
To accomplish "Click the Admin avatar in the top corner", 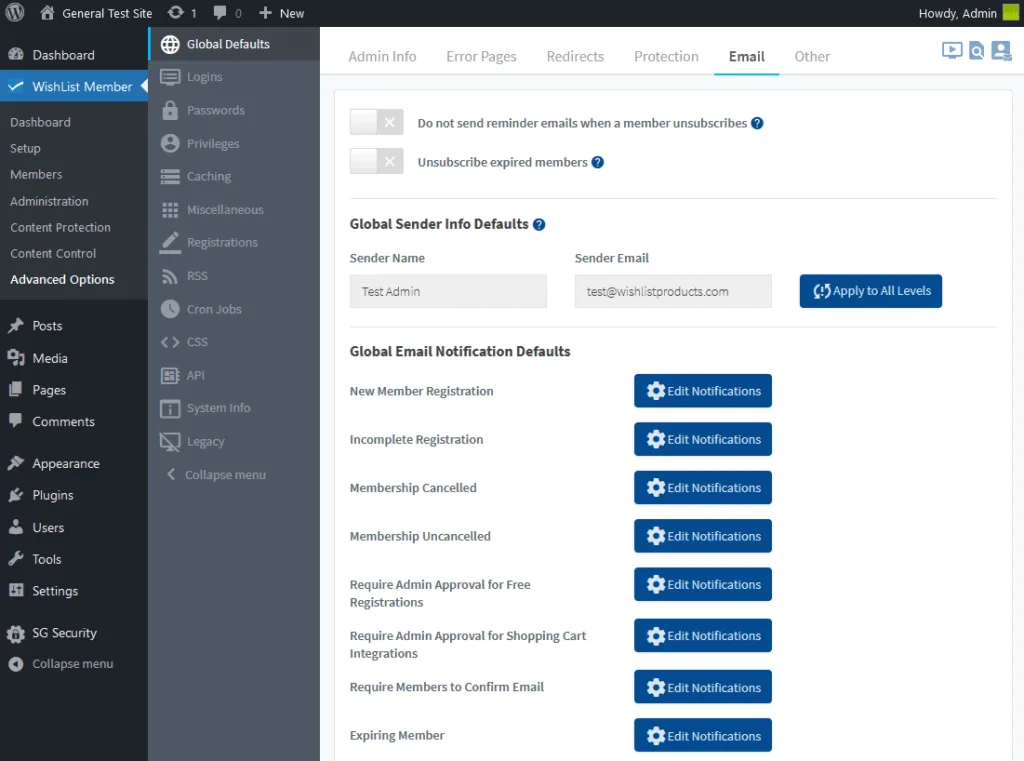I will (x=1011, y=13).
